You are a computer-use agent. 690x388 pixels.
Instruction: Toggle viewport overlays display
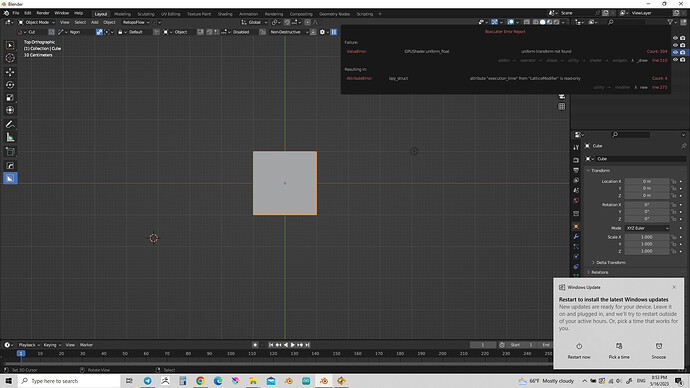(510, 22)
